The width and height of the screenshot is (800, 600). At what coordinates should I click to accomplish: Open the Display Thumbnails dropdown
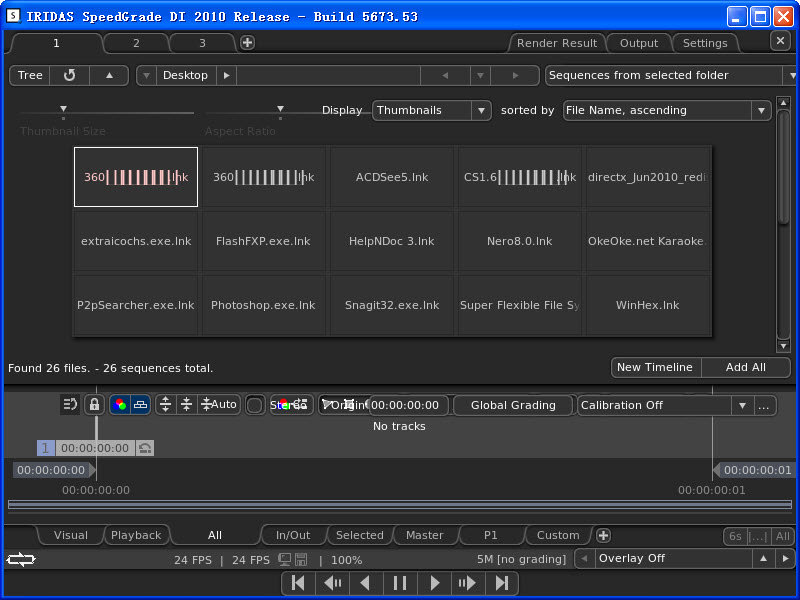(432, 110)
